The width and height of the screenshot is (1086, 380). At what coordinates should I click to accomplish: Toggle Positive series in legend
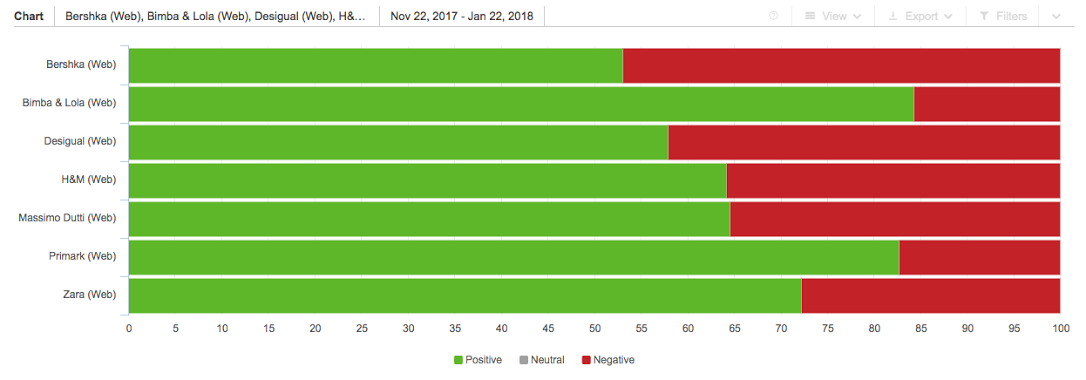click(478, 360)
